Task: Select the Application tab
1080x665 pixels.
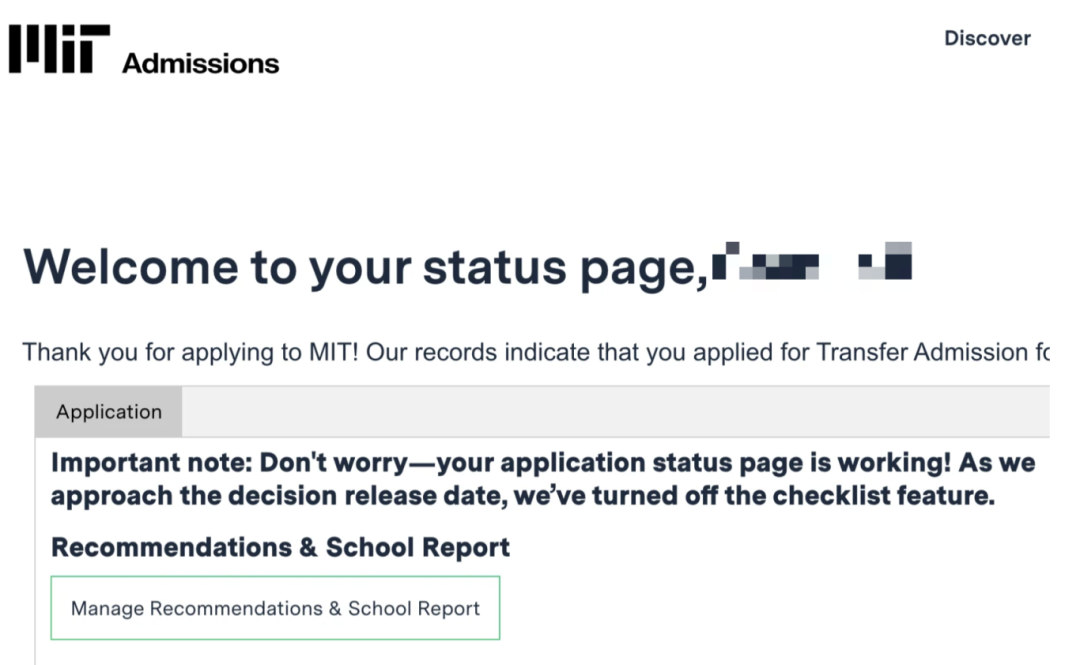Action: 109,411
